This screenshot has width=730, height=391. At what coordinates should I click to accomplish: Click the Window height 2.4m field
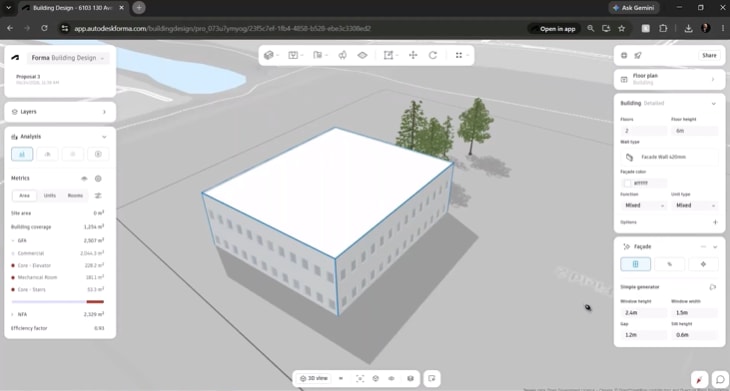644,313
